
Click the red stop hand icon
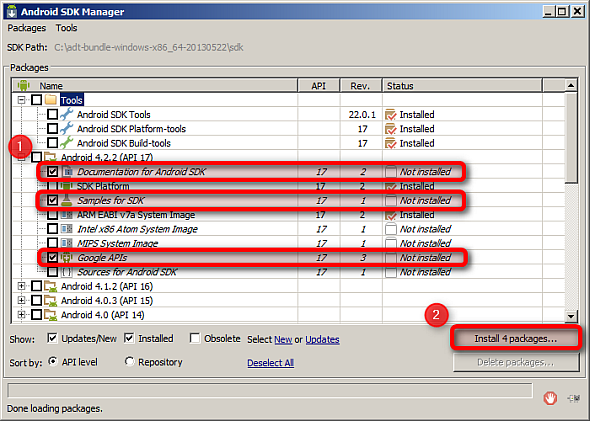550,398
